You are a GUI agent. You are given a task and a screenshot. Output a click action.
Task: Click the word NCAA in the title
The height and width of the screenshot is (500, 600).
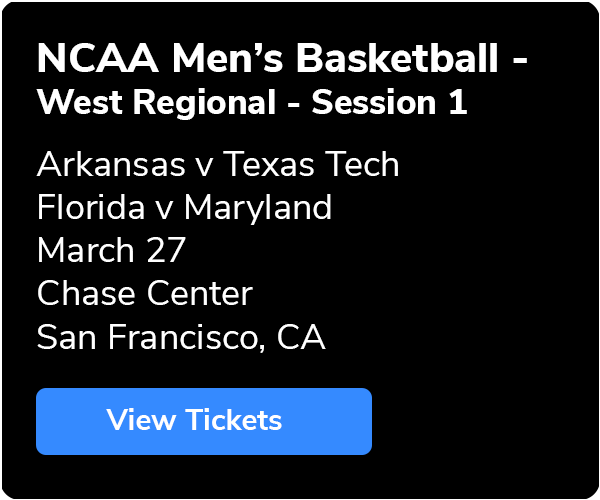click(98, 59)
